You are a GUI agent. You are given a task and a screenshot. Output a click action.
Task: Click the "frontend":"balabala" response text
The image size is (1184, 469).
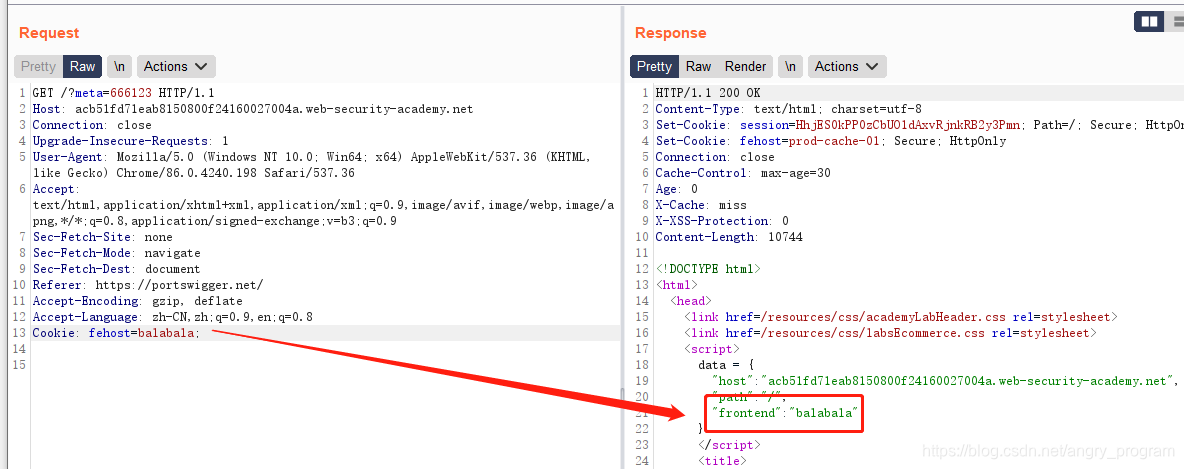tap(786, 413)
